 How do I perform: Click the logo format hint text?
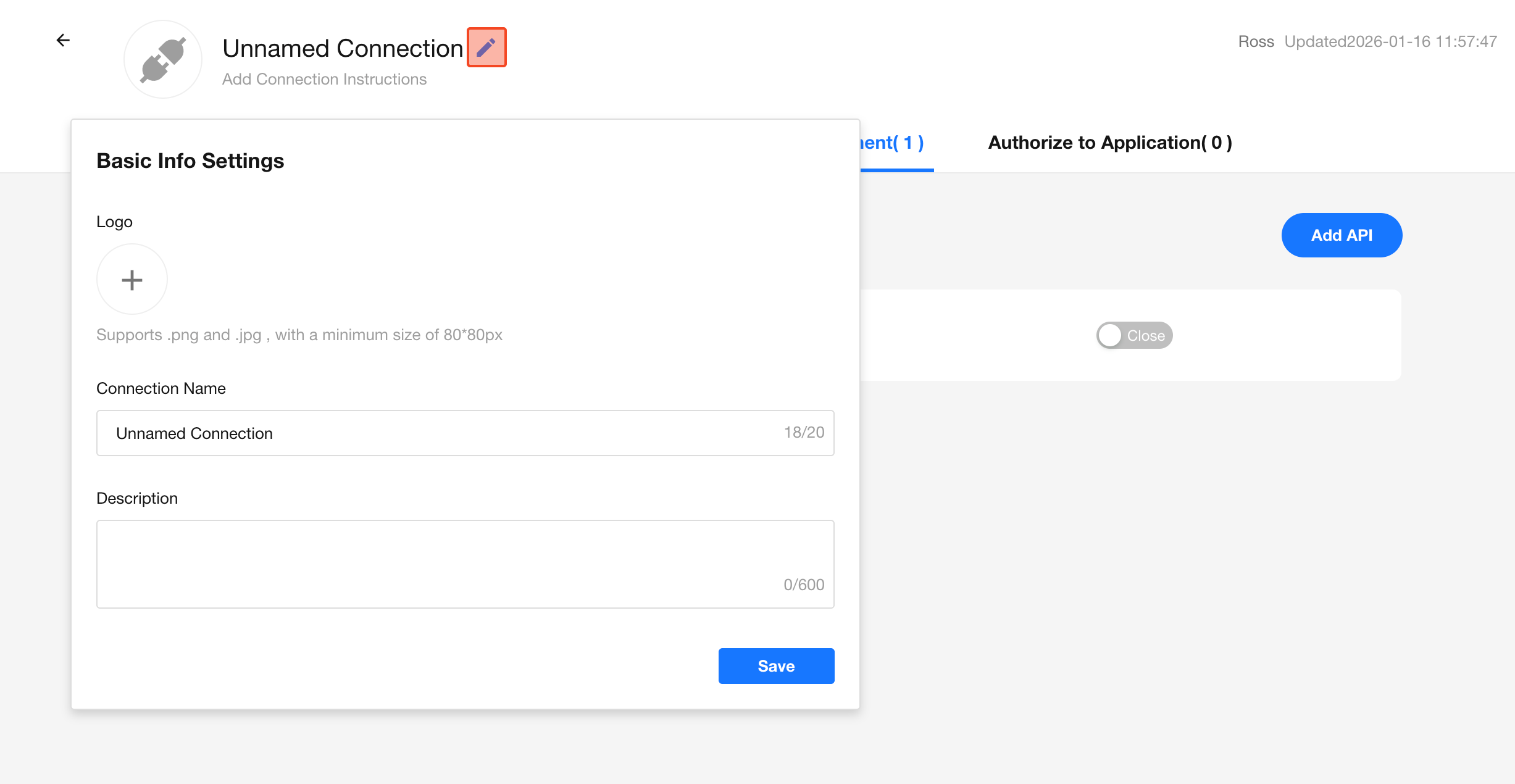[299, 335]
